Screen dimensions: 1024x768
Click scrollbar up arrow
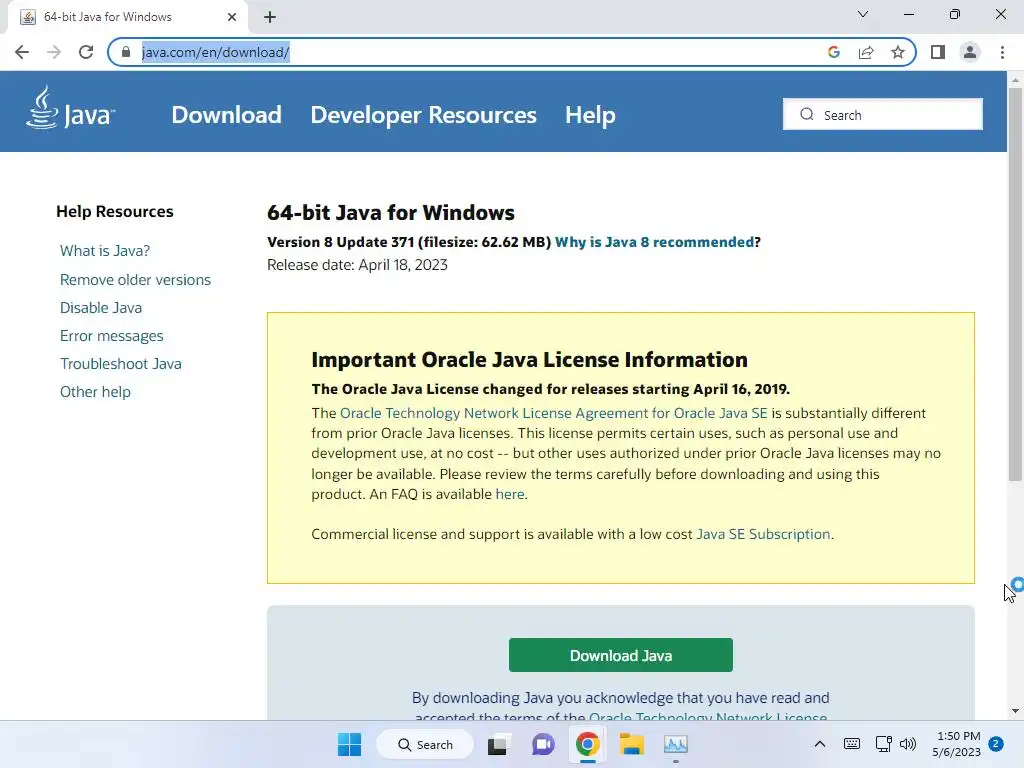tap(1015, 80)
